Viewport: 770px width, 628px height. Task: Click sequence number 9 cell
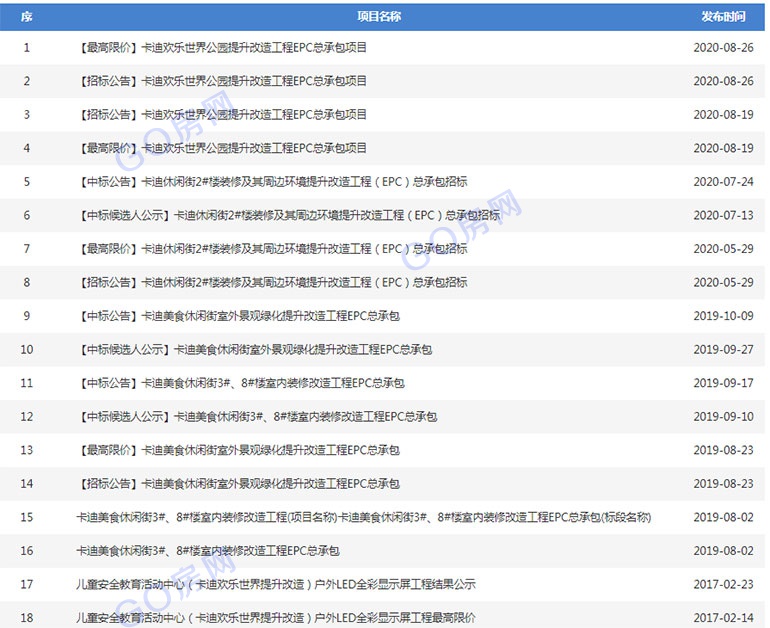27,316
